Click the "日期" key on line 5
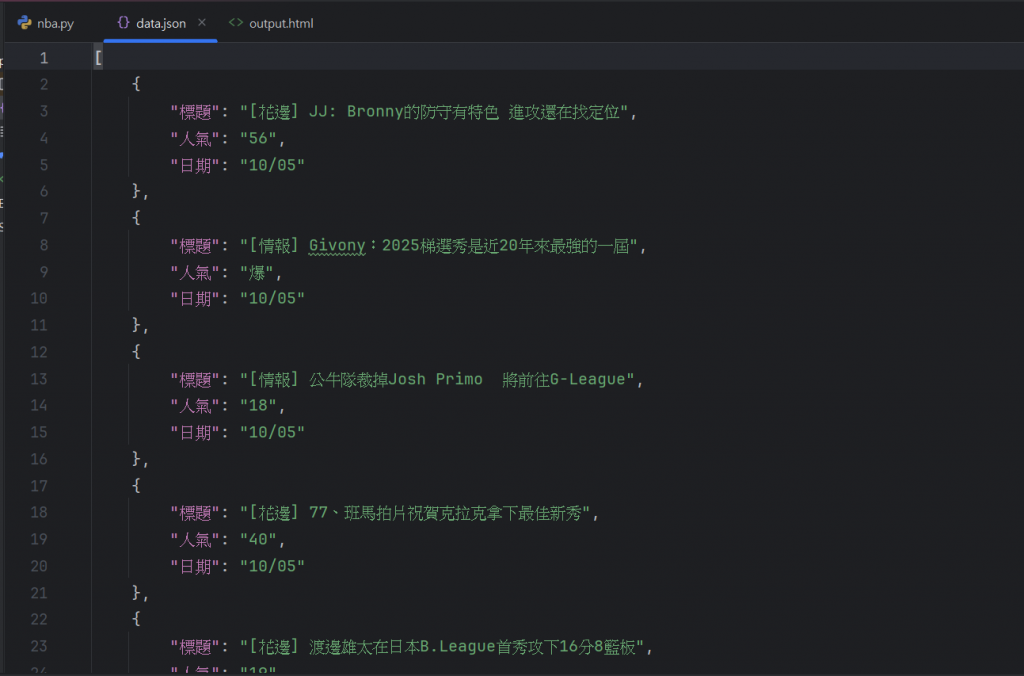 click(x=195, y=165)
